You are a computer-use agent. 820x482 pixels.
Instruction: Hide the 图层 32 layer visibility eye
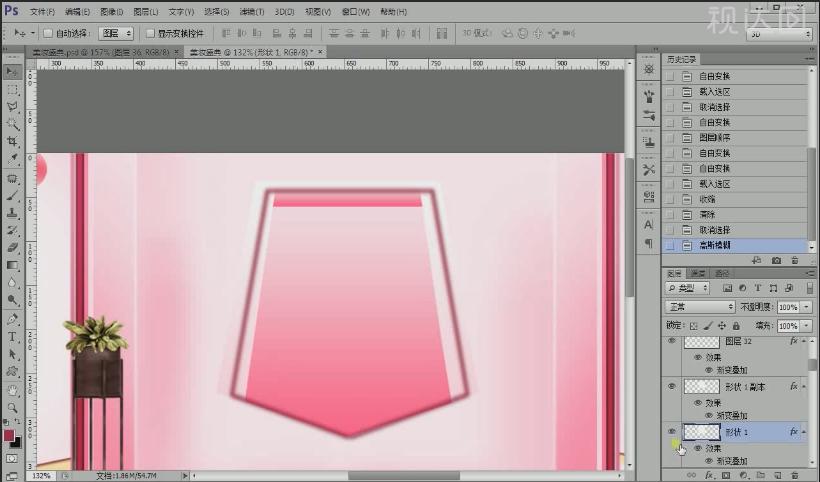pos(672,341)
